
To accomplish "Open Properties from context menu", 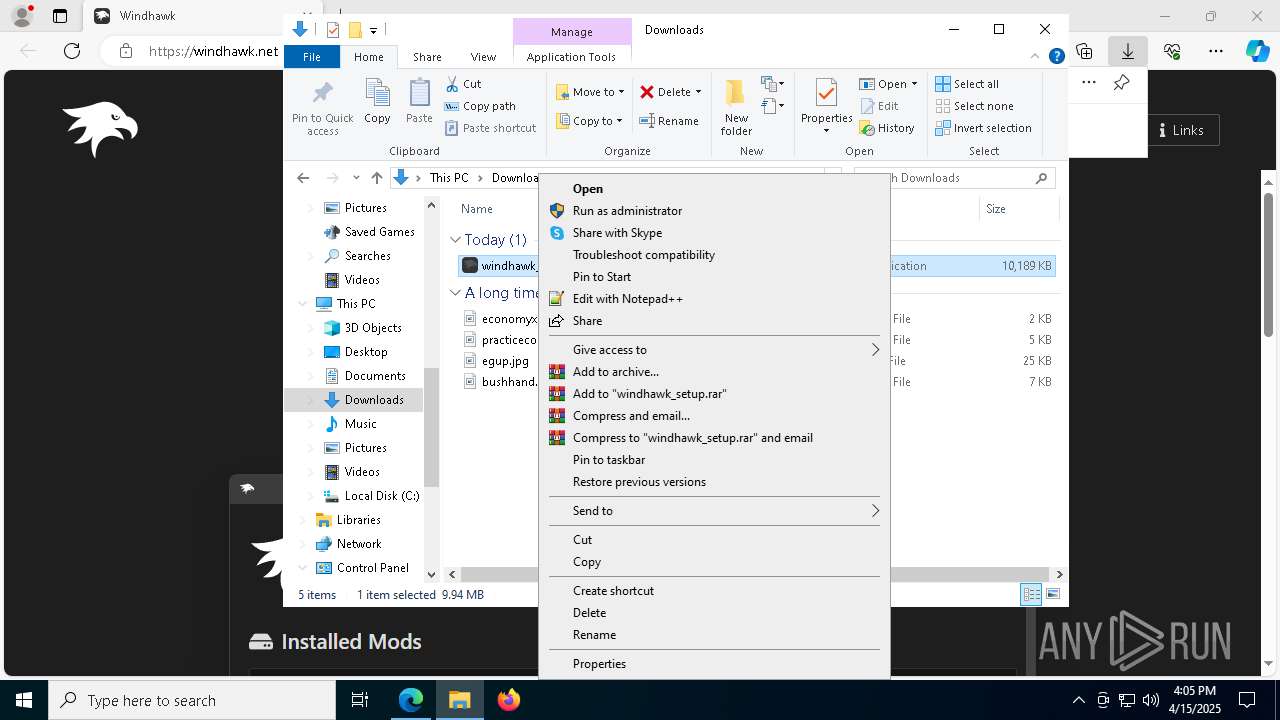I will pyautogui.click(x=714, y=664).
